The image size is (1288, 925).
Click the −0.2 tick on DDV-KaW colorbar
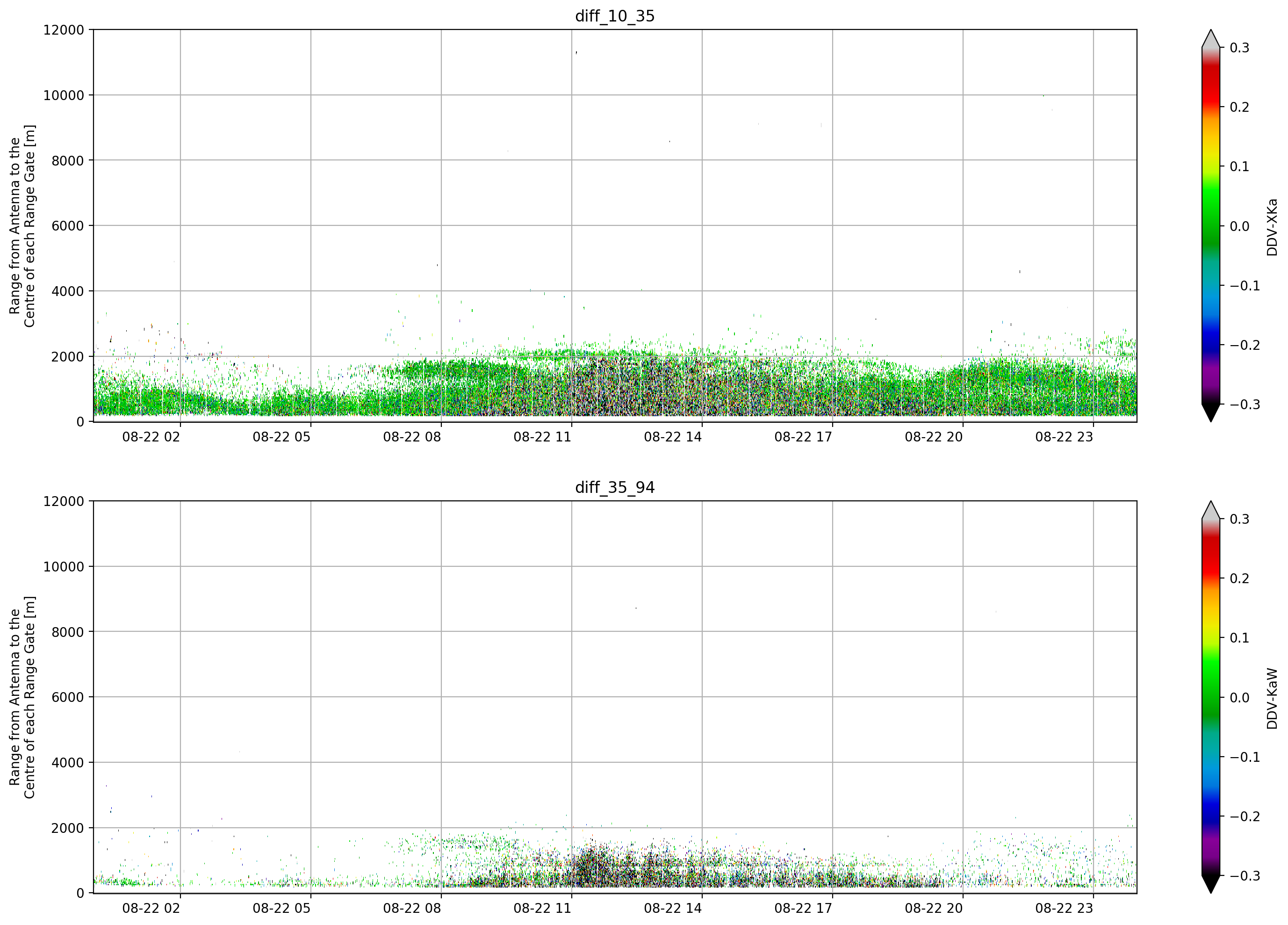pyautogui.click(x=1245, y=817)
